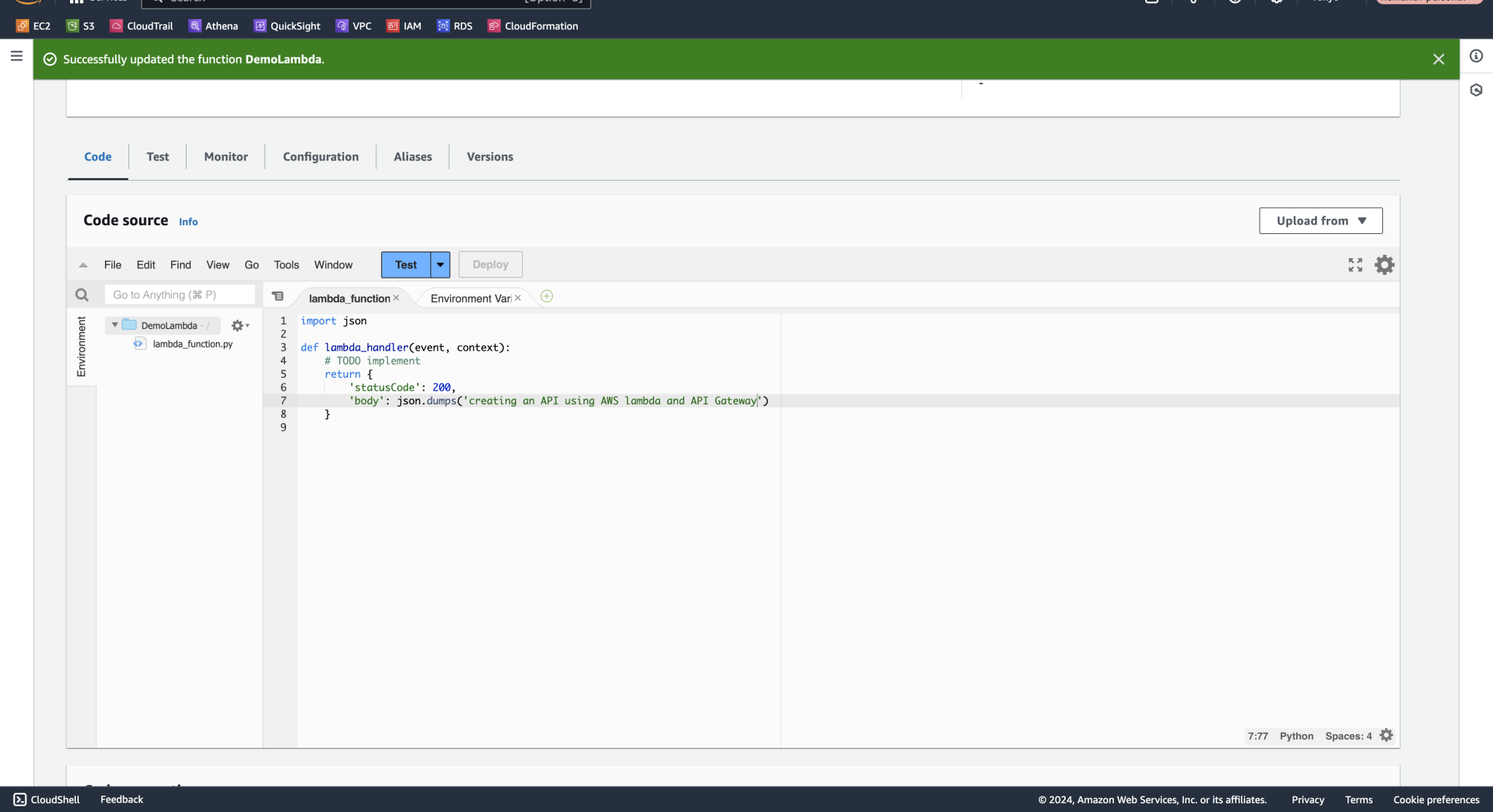Switch to the Test tab
Viewport: 1493px width, 812px height.
point(157,157)
